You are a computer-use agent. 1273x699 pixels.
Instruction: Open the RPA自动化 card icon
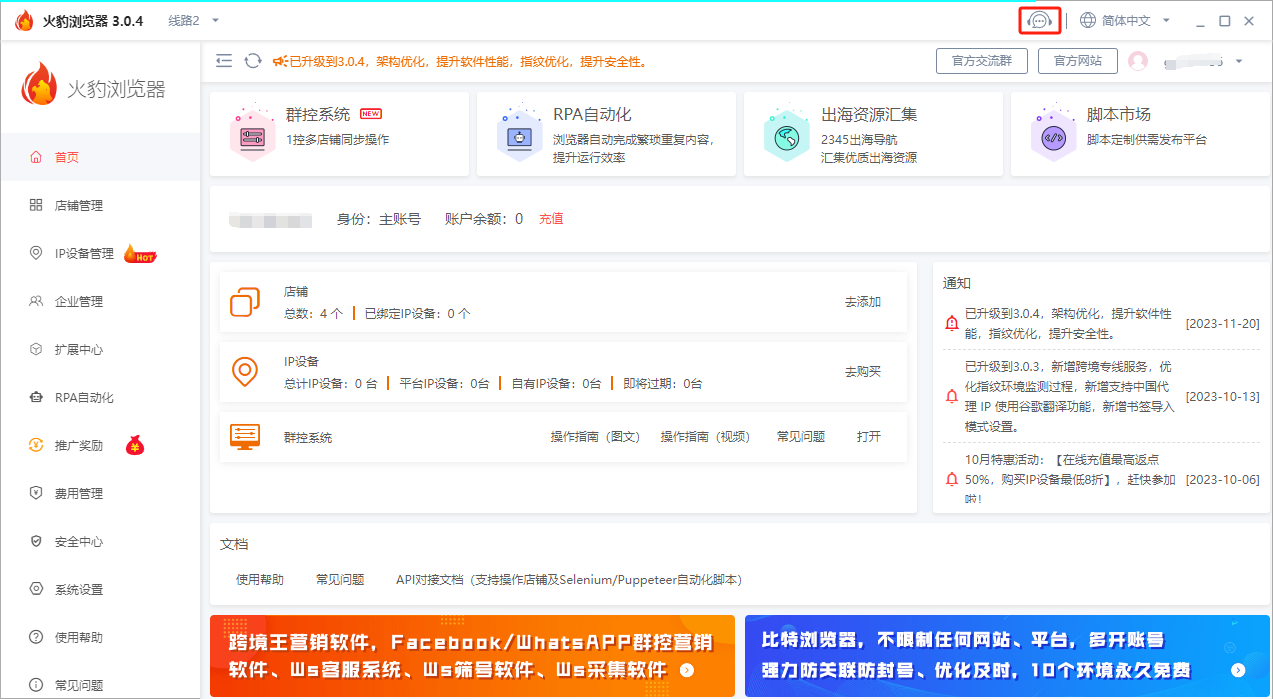tap(518, 135)
